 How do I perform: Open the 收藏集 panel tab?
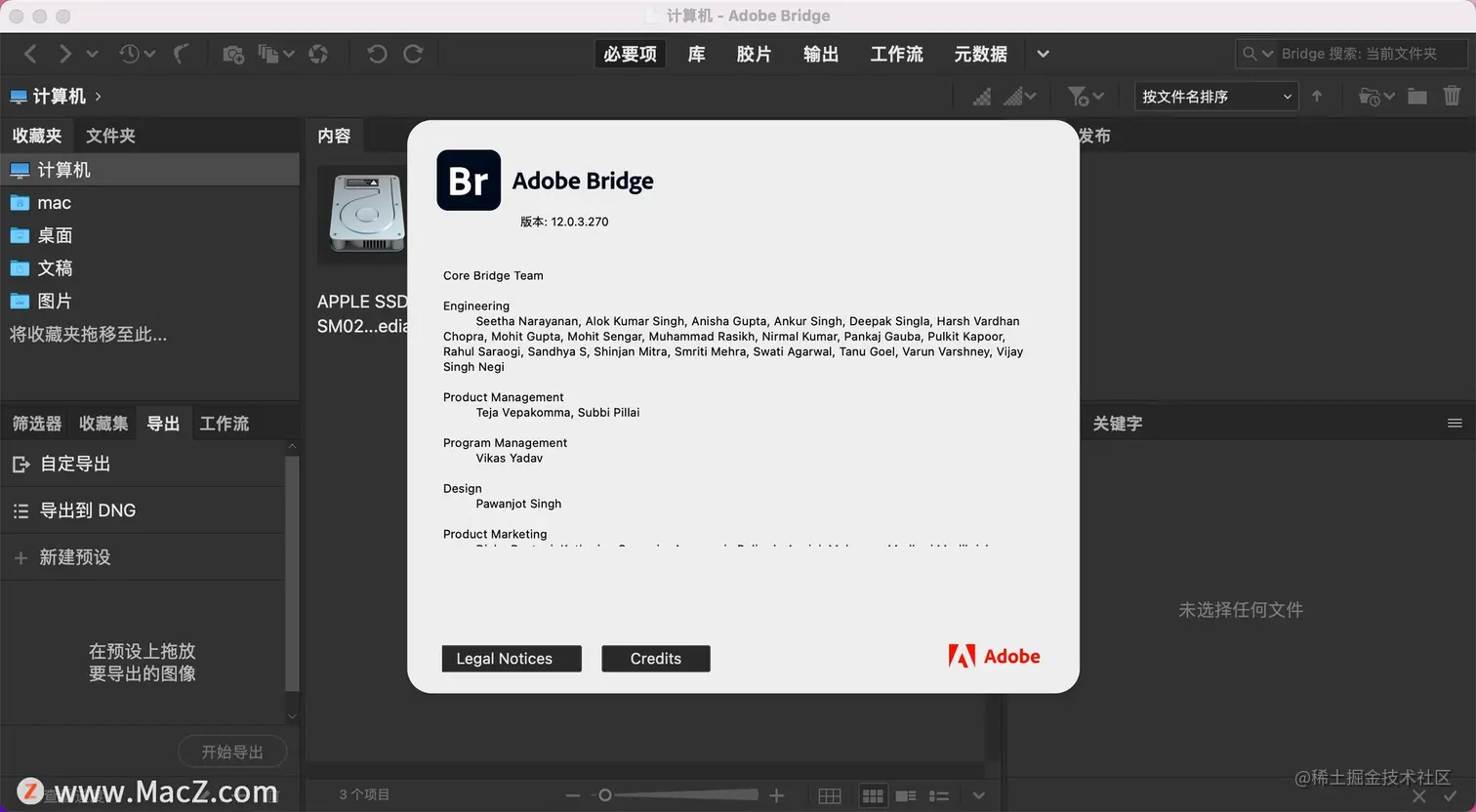click(103, 424)
